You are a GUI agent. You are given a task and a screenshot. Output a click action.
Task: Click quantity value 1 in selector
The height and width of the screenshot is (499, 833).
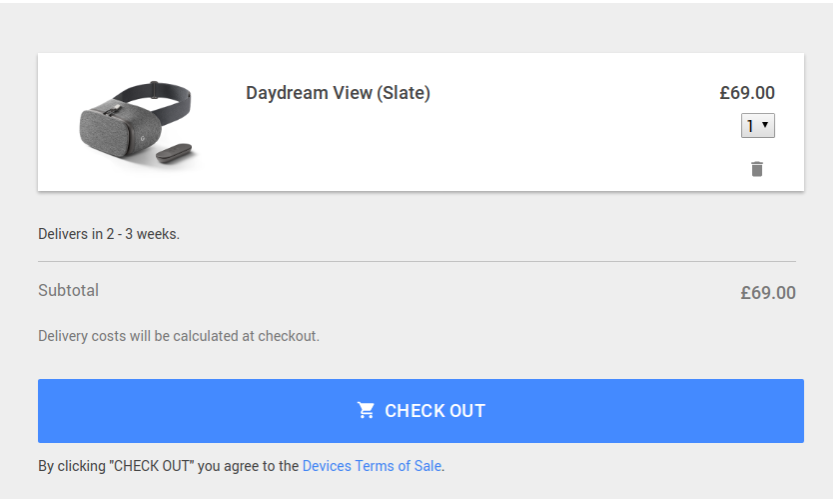[x=749, y=126]
